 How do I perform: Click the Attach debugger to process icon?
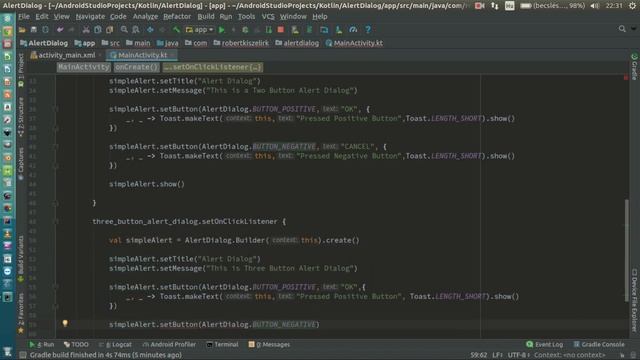point(269,29)
